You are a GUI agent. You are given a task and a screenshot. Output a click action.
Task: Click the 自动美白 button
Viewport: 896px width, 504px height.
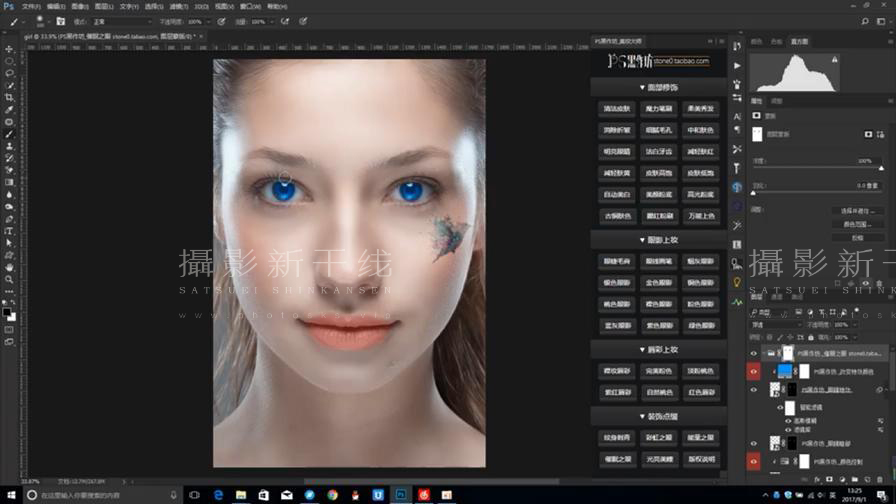(617, 194)
